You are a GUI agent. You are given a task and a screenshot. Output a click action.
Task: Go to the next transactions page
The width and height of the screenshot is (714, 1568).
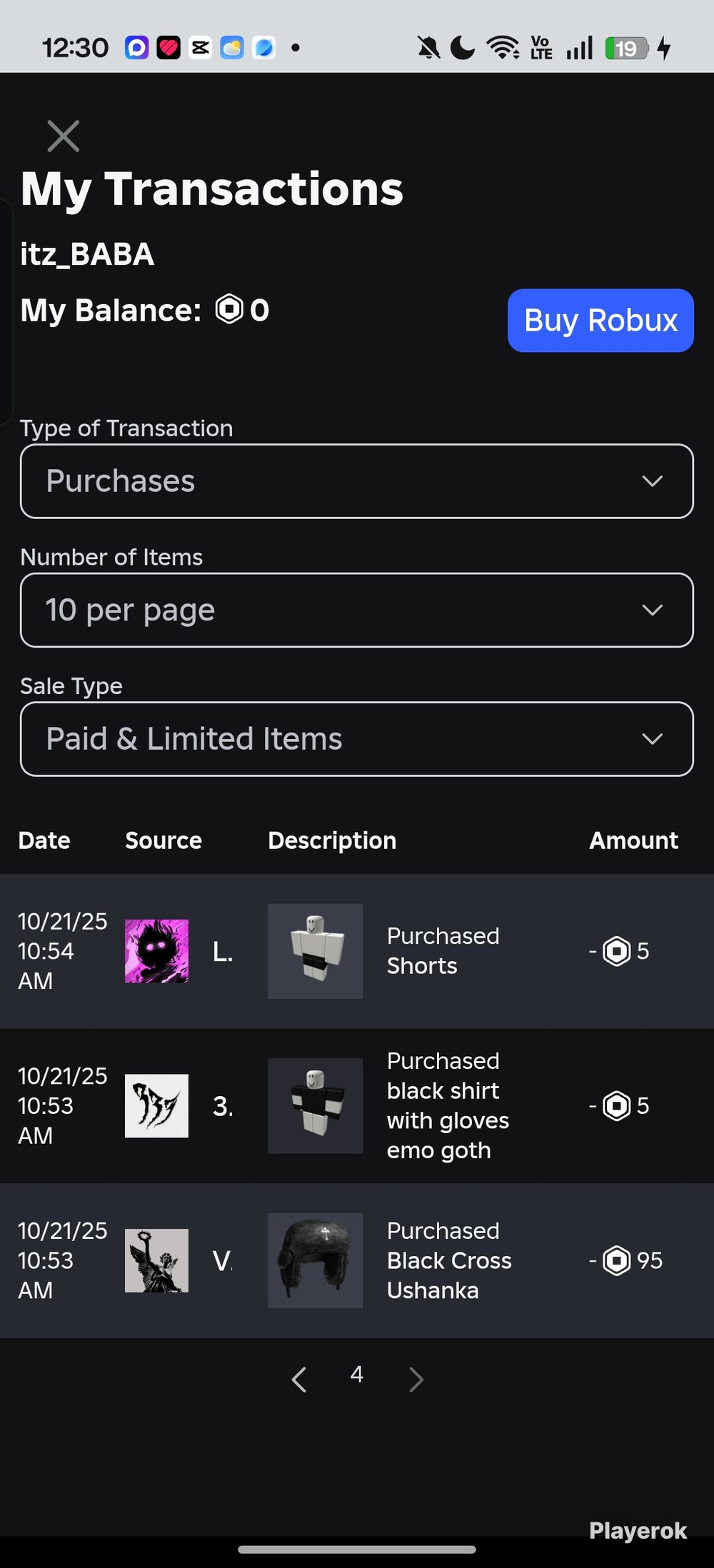point(416,1379)
